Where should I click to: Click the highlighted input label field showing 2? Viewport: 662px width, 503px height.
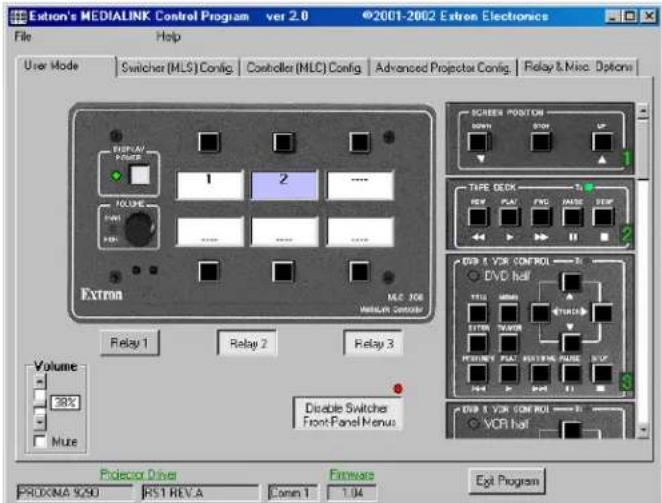tap(284, 185)
